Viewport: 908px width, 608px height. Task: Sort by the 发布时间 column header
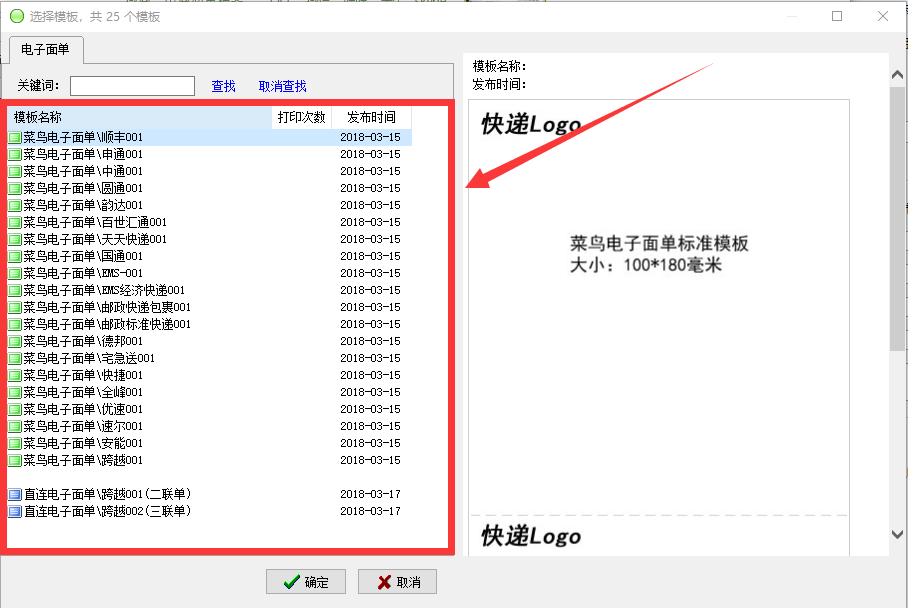(371, 117)
